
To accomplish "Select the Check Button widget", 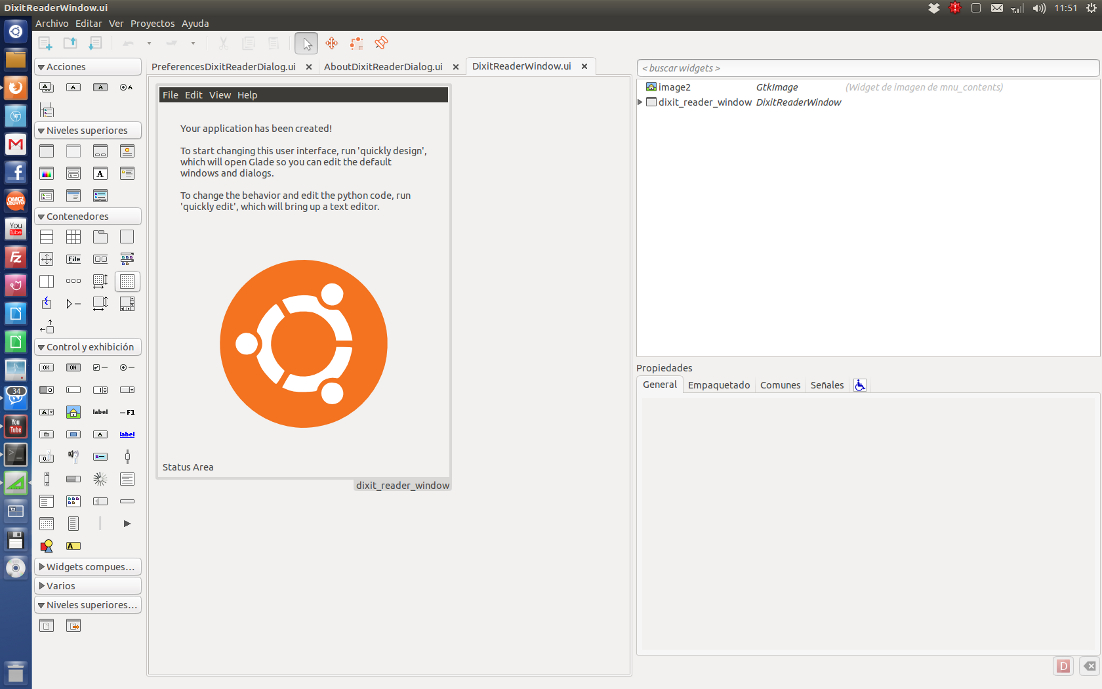I will point(101,368).
